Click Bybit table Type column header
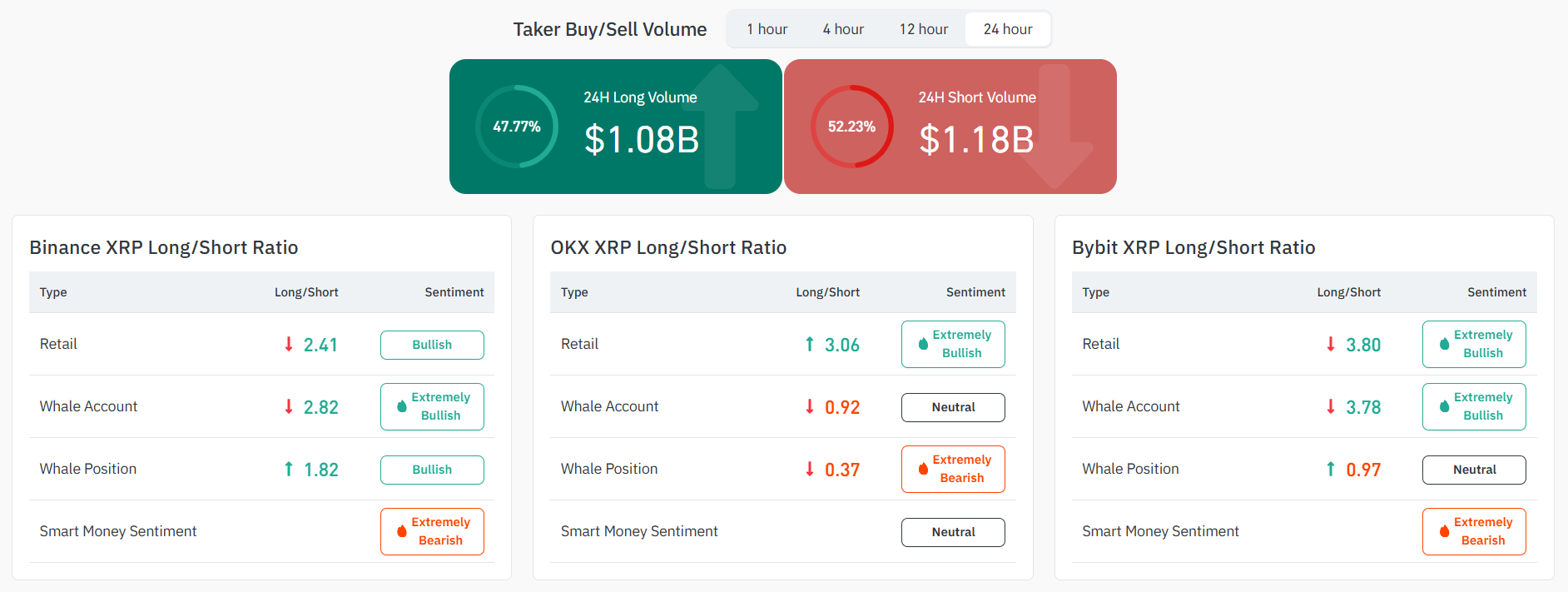1568x592 pixels. tap(1095, 292)
